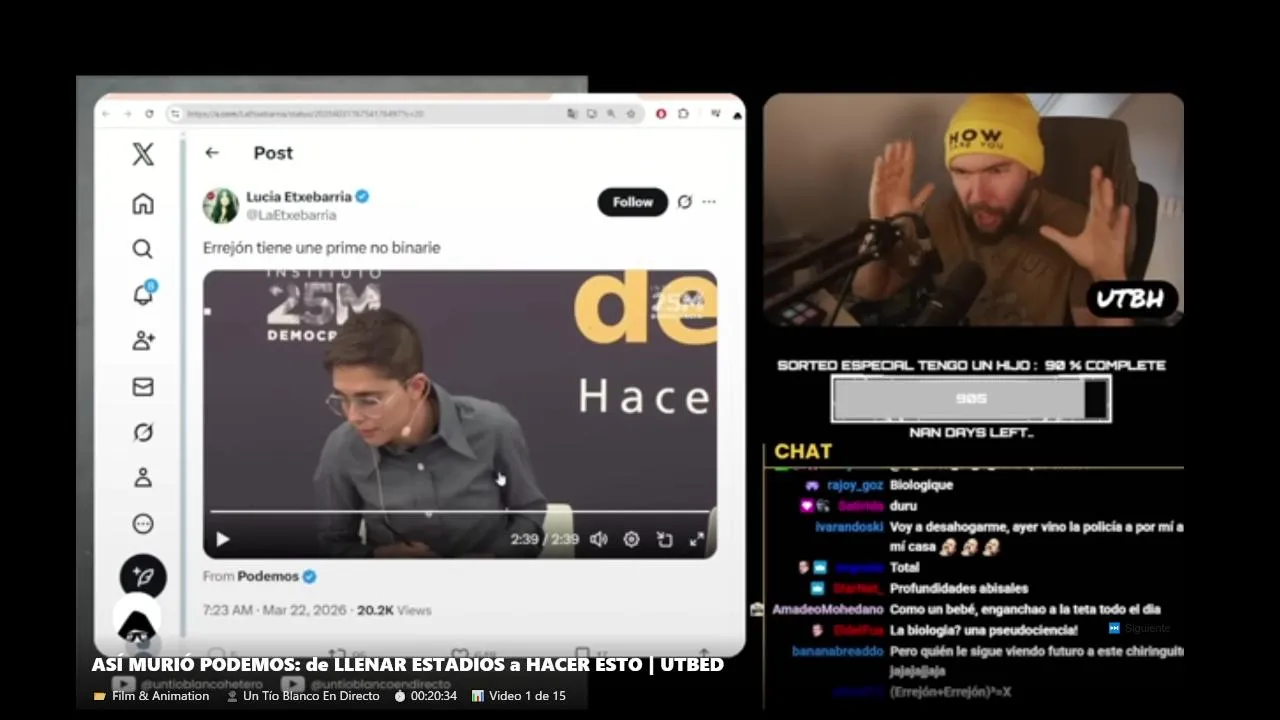Click the 00:20:34 duration label
The width and height of the screenshot is (1280, 720).
pos(434,696)
